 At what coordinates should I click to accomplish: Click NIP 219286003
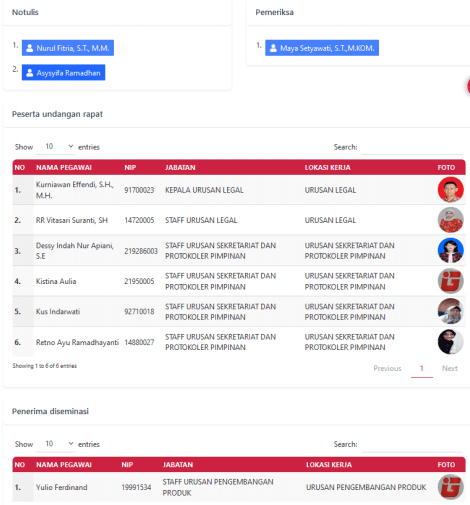(141, 251)
